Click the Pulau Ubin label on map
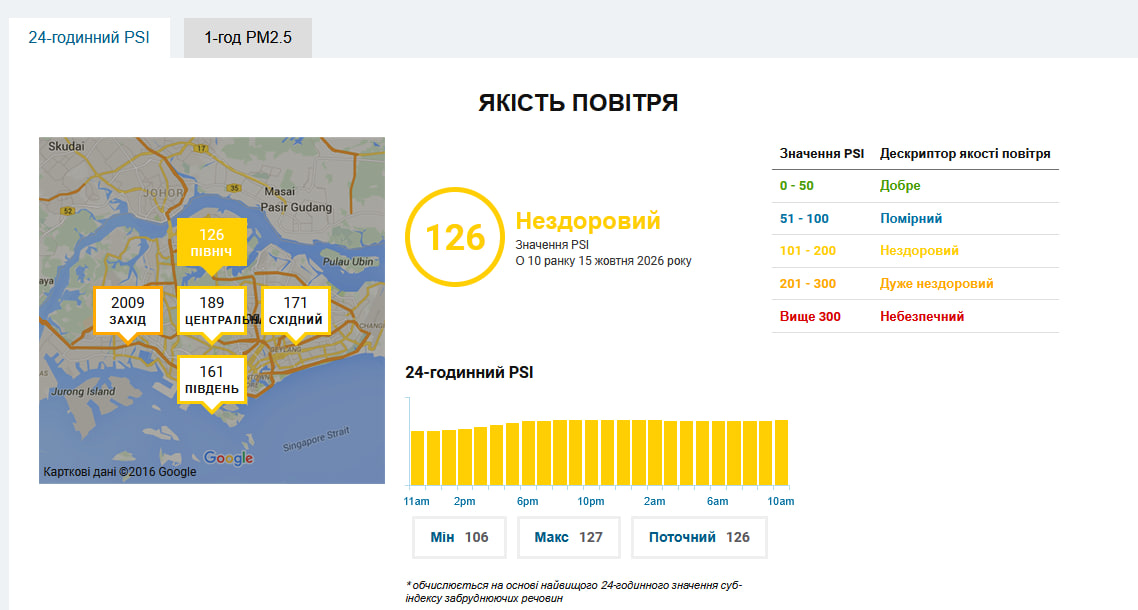Image resolution: width=1138 pixels, height=610 pixels. (348, 261)
